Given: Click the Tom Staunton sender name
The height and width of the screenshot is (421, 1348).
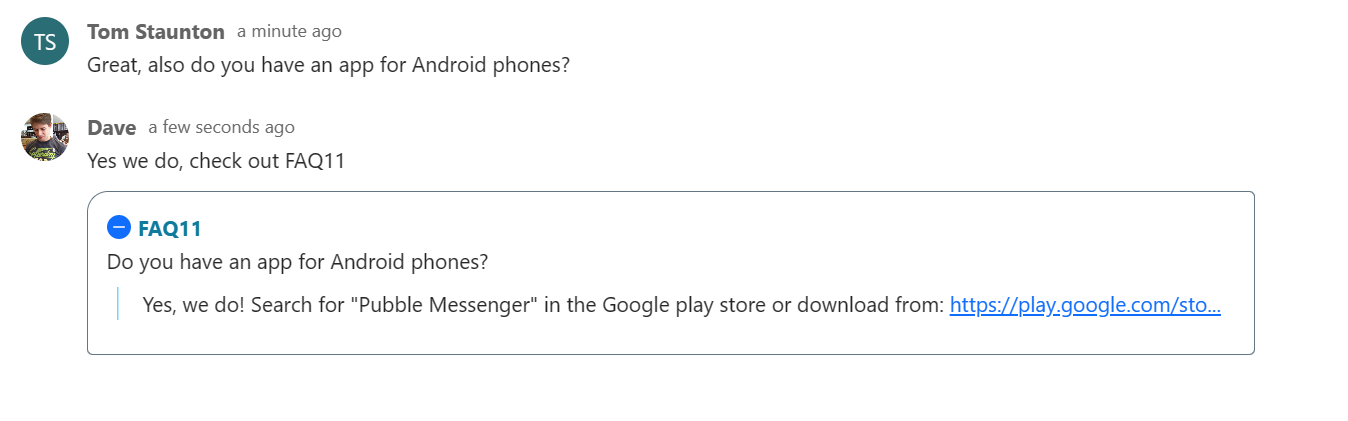Looking at the screenshot, I should click(156, 32).
